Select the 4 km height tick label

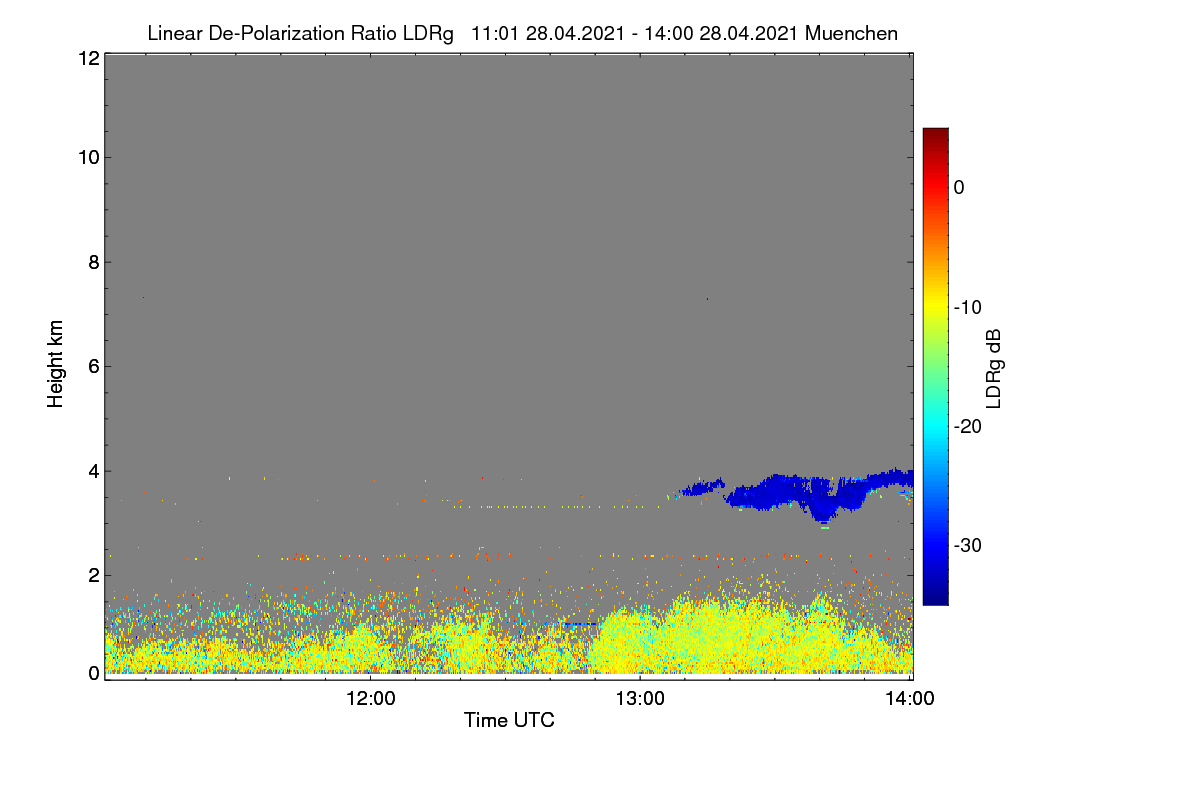[x=93, y=471]
